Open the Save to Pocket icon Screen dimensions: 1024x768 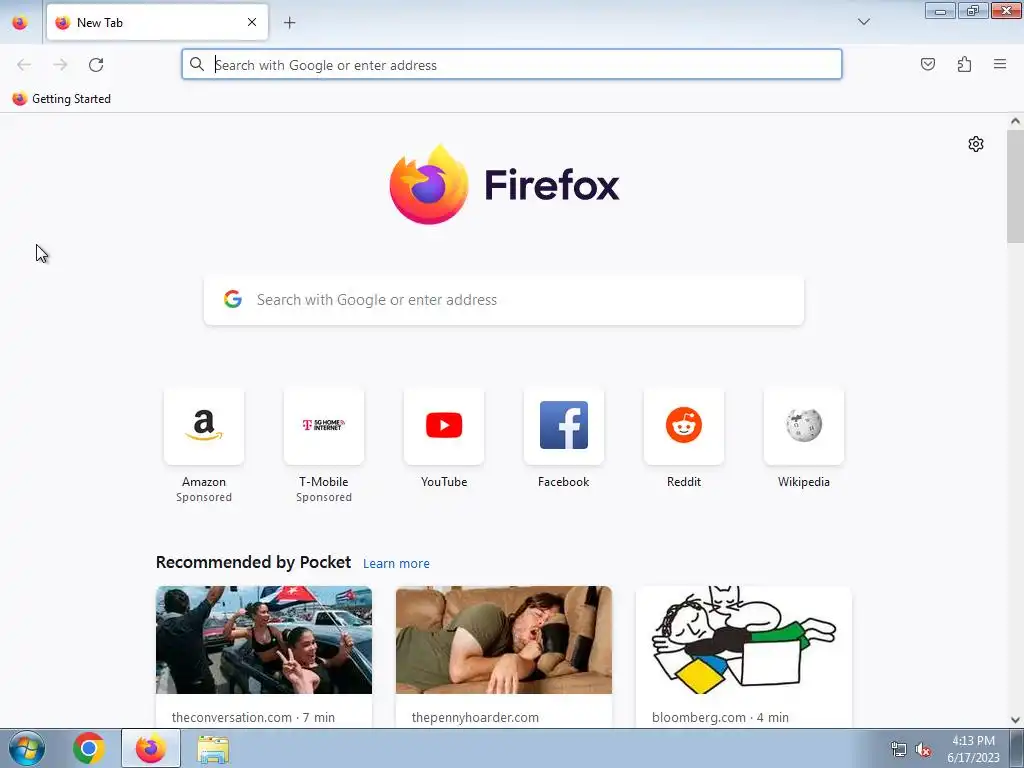coord(928,64)
